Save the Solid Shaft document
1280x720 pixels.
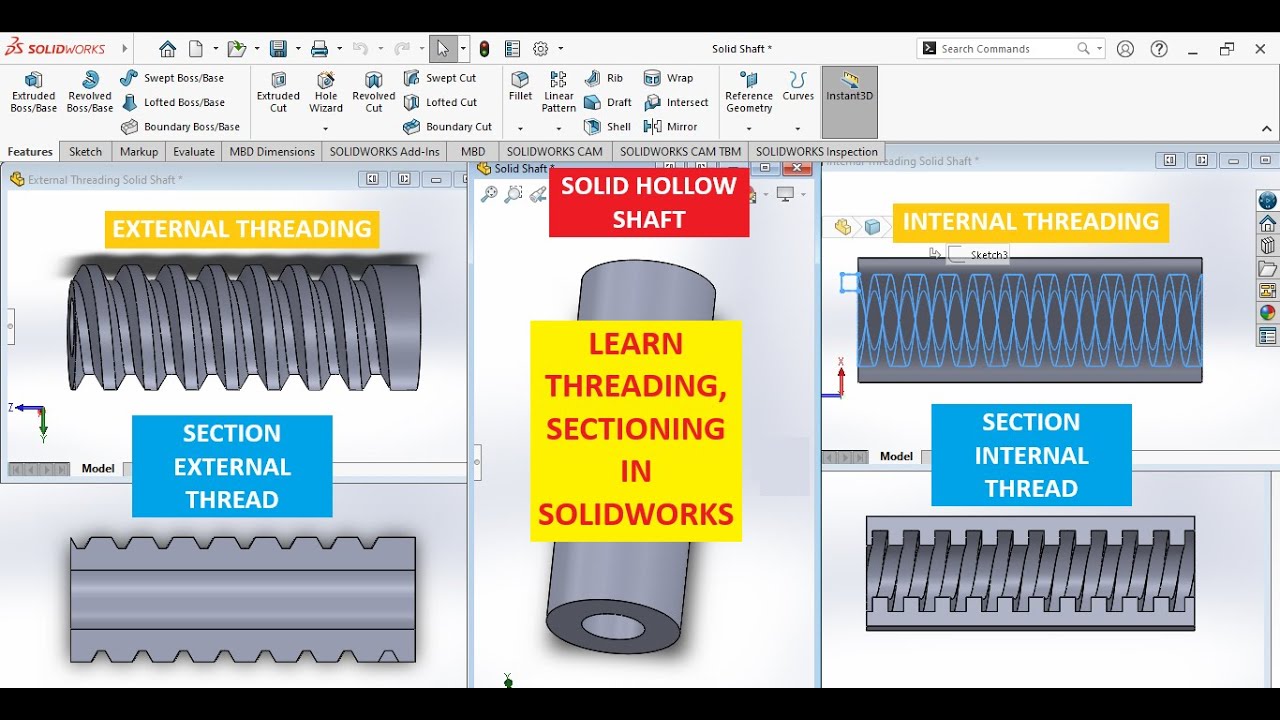click(278, 48)
